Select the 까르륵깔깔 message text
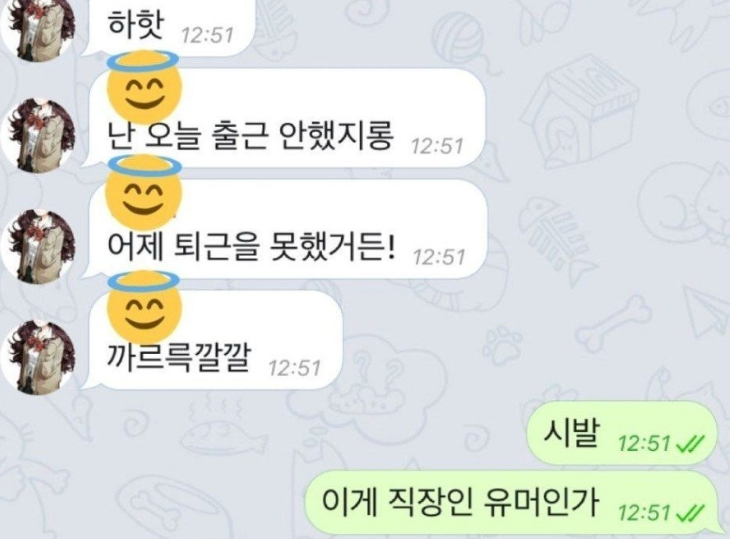730x539 pixels. click(x=179, y=357)
